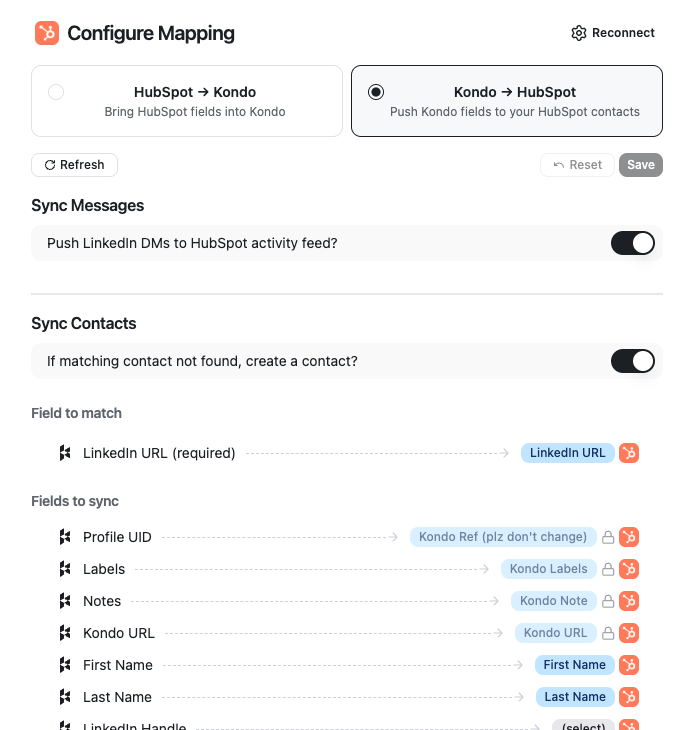This screenshot has width=693, height=730.
Task: Open the LinkedIn URL field mapping dropdown
Action: pyautogui.click(x=567, y=453)
